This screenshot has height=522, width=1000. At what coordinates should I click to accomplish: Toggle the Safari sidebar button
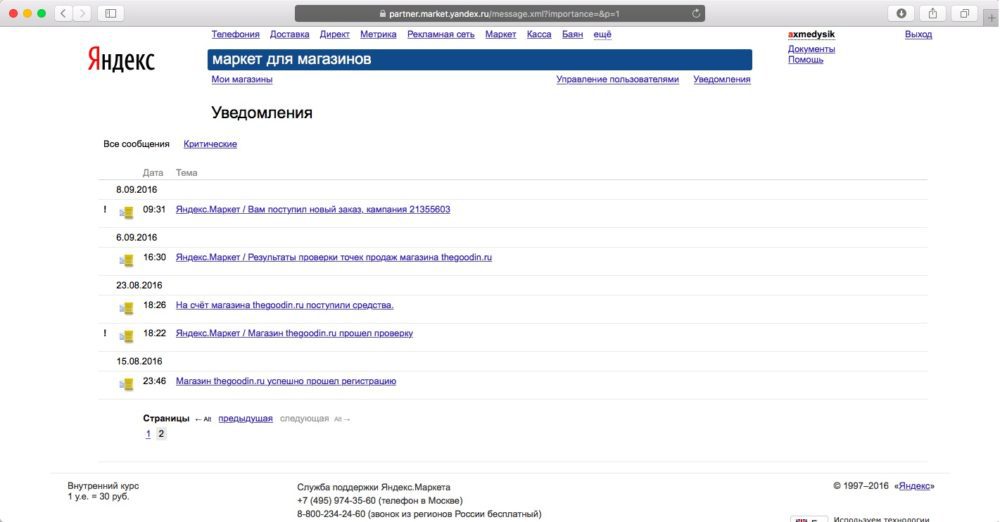(x=110, y=13)
